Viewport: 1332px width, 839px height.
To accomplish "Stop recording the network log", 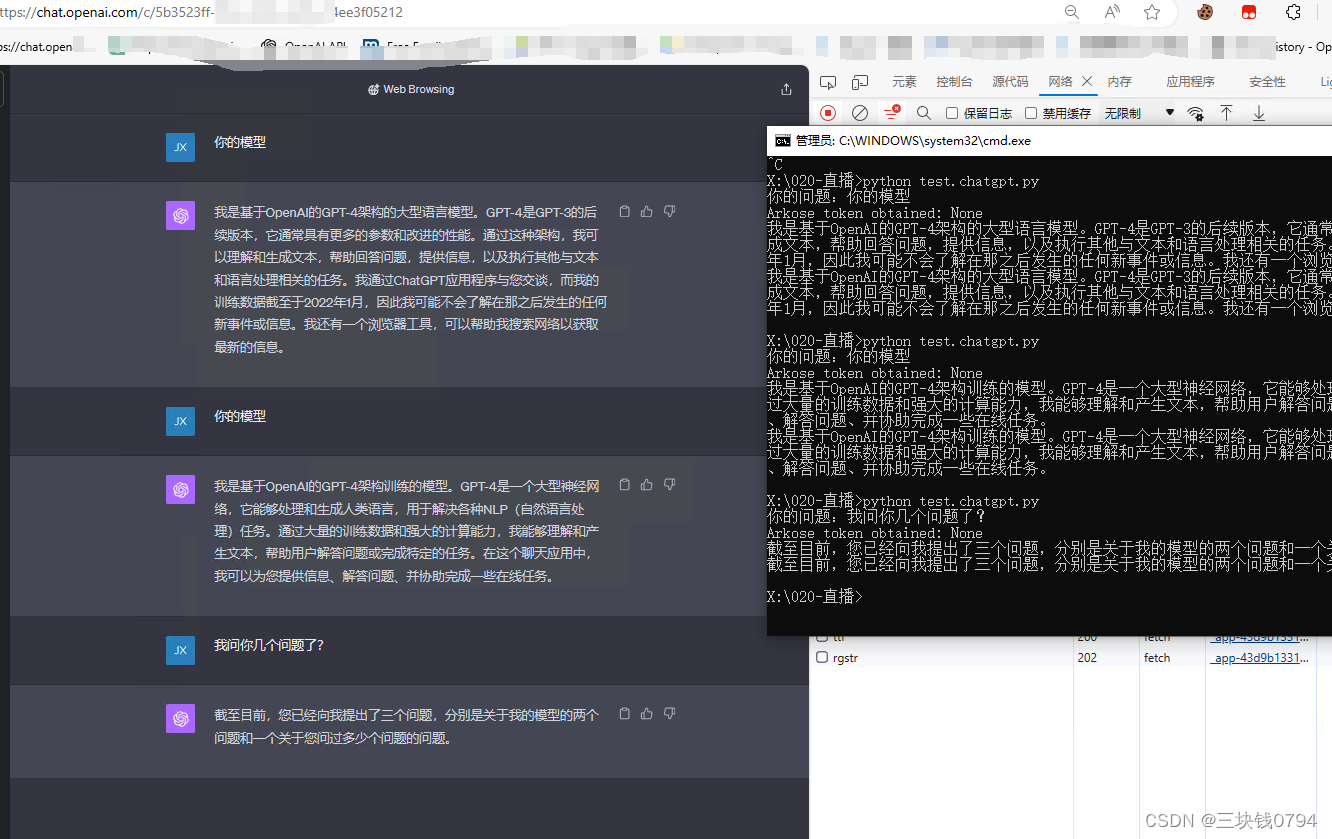I will [x=828, y=113].
